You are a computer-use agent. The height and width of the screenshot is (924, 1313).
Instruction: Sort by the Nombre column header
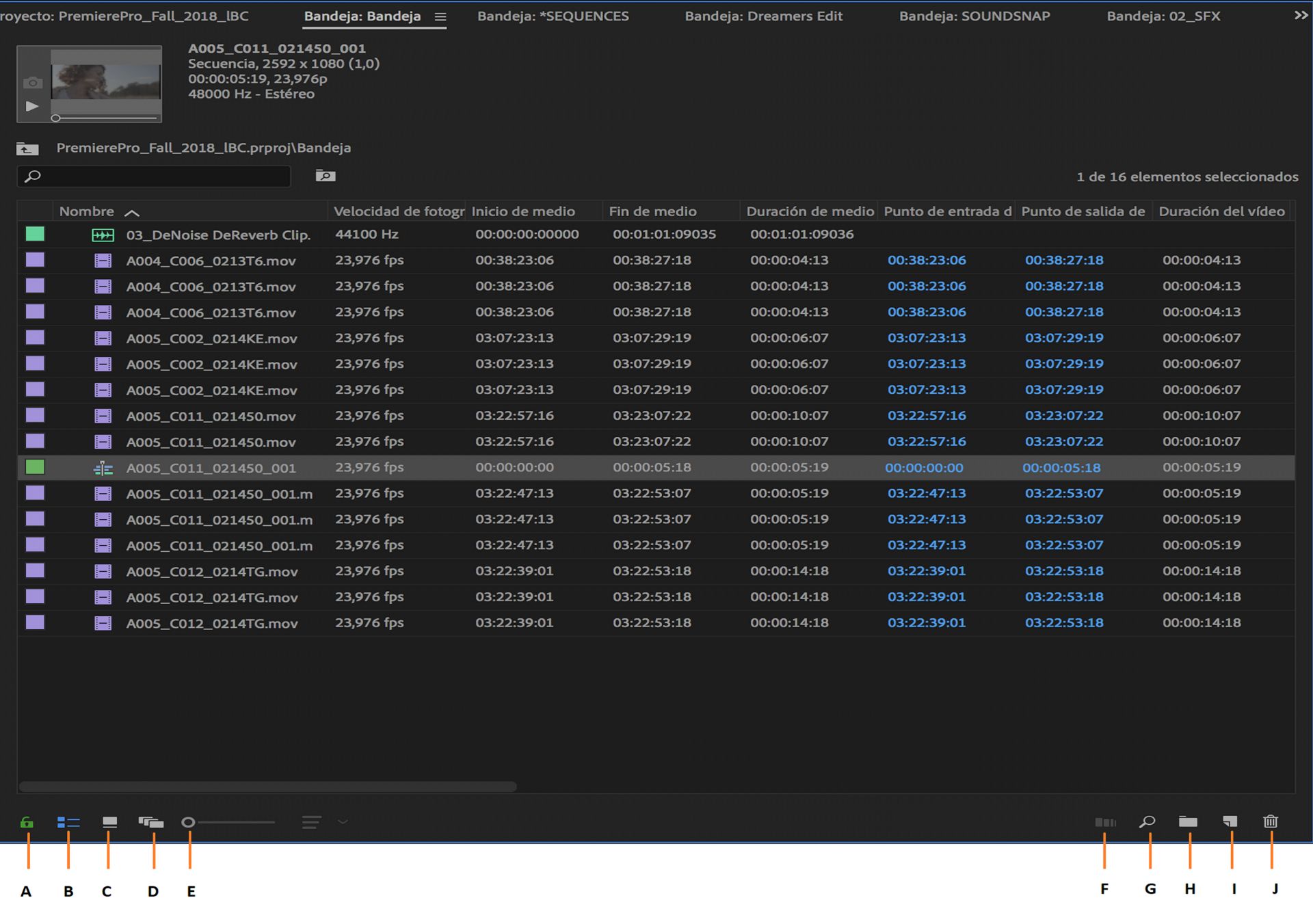pyautogui.click(x=87, y=211)
